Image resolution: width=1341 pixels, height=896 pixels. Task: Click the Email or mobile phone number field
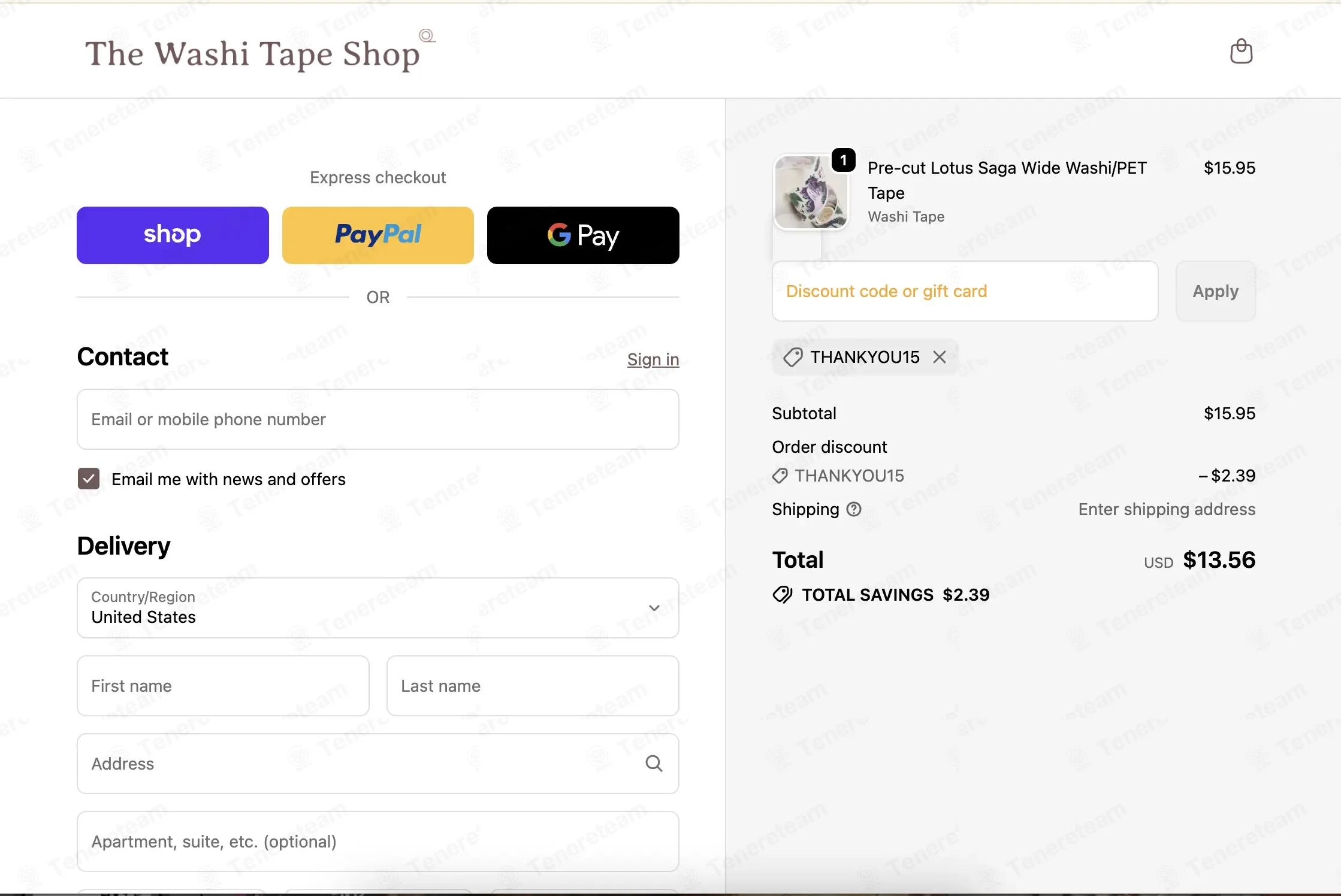click(378, 419)
